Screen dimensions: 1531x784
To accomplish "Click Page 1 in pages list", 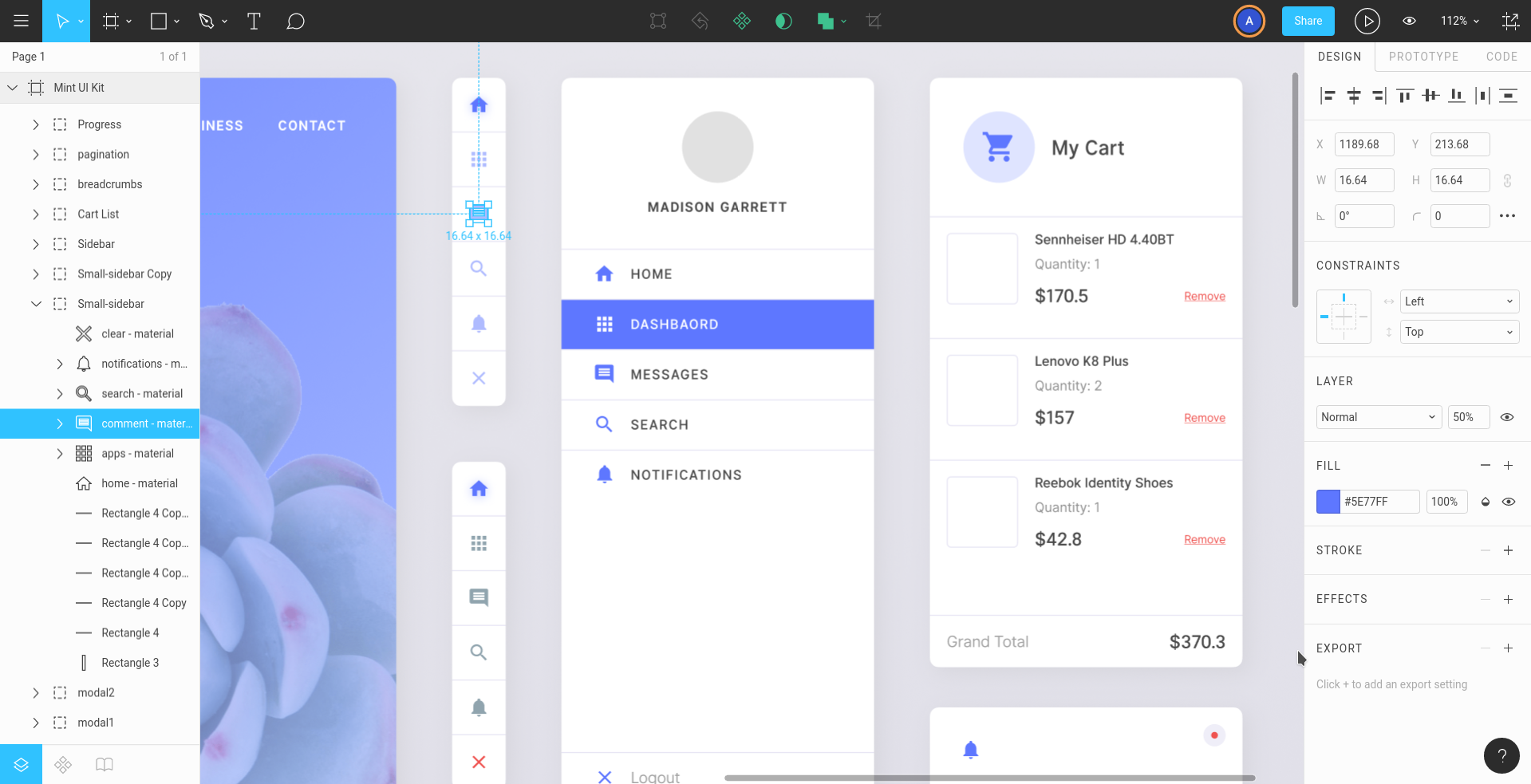I will (28, 57).
